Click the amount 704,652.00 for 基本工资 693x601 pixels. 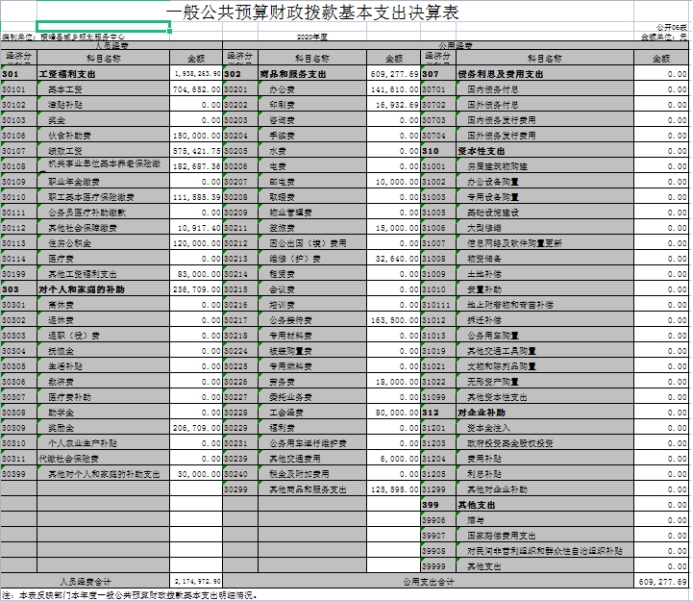coord(197,89)
